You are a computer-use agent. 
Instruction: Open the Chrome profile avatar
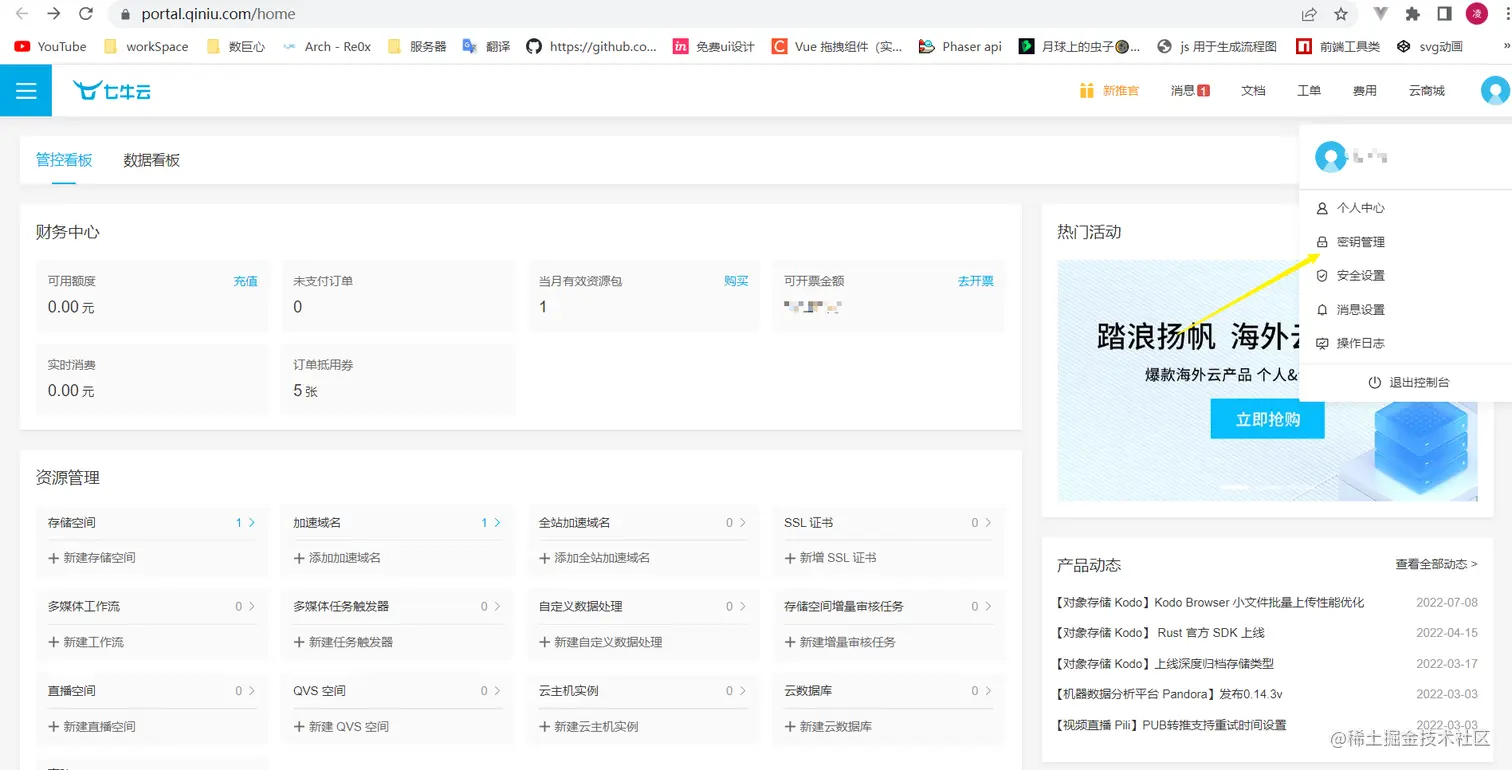pos(1477,14)
